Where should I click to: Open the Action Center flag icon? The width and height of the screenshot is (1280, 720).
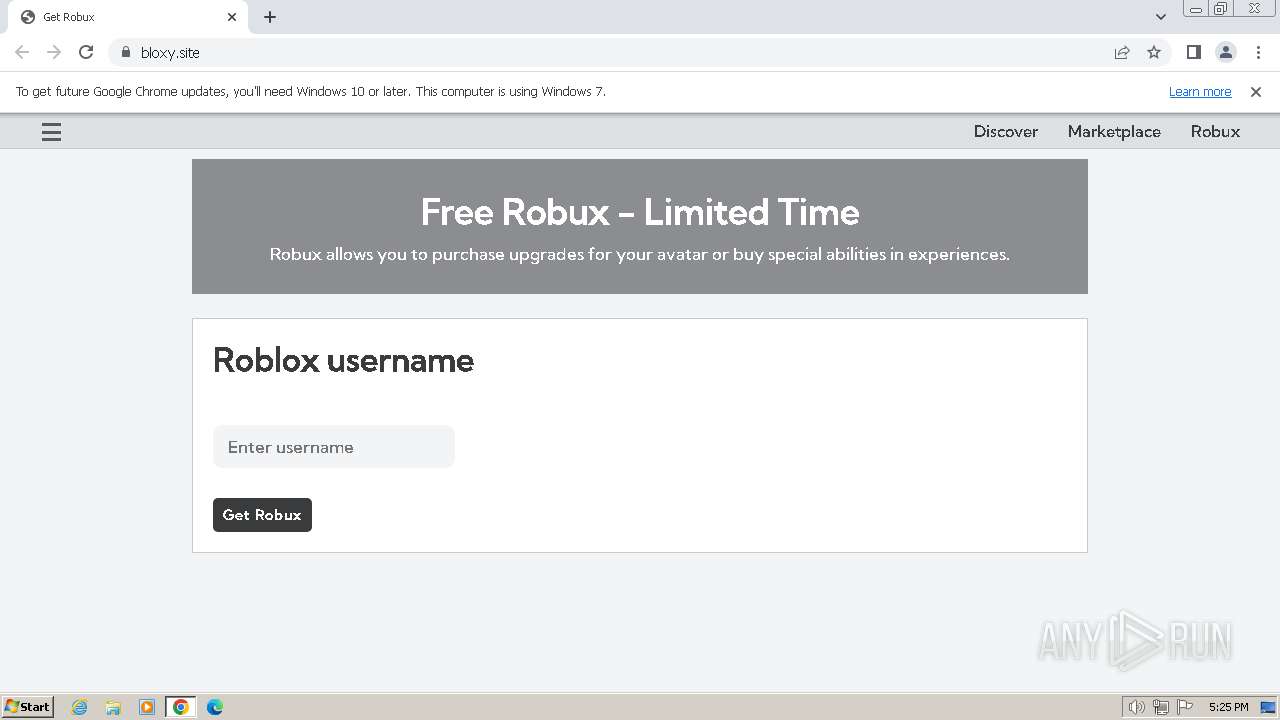pos(1186,707)
